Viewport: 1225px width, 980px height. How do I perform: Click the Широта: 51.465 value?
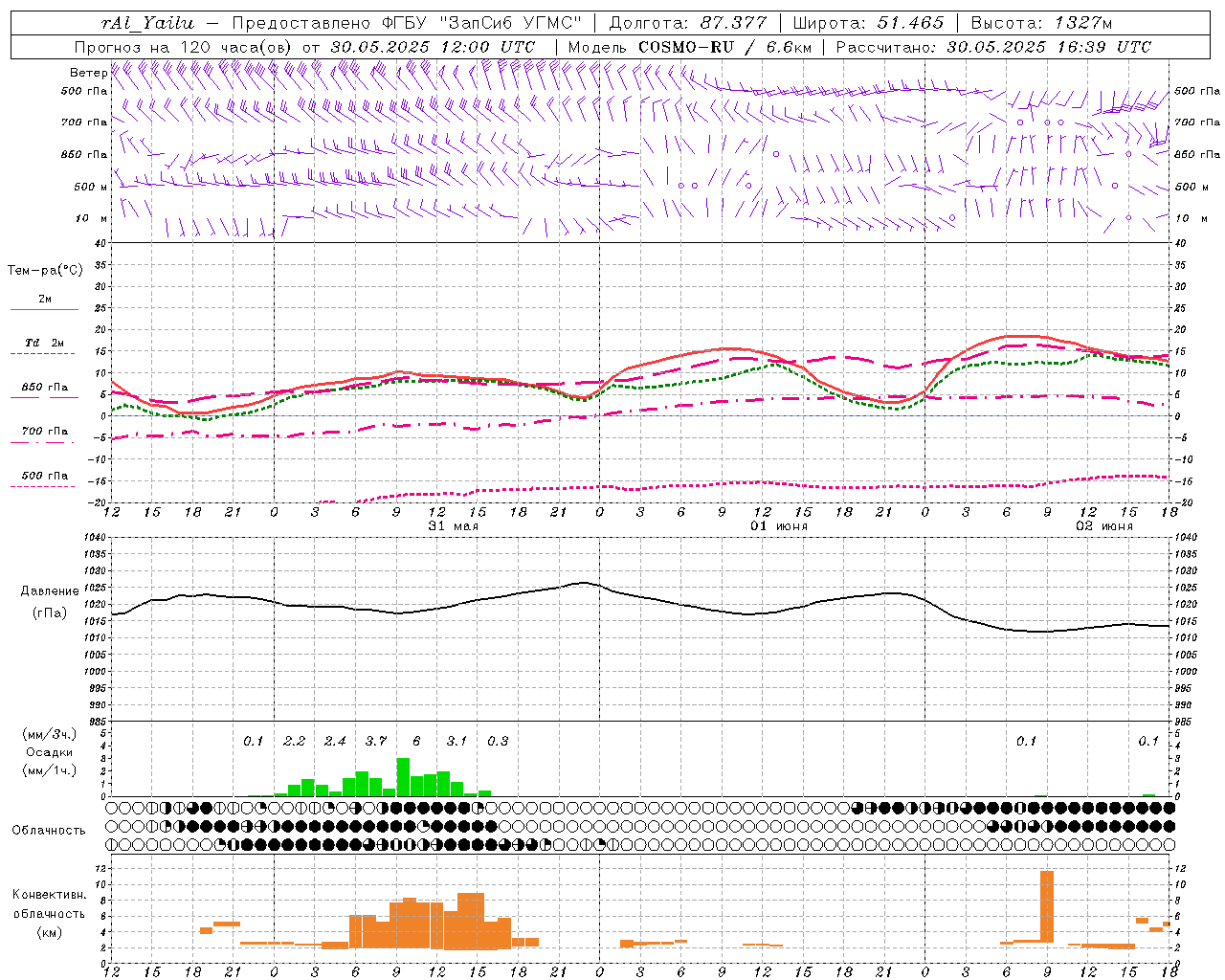click(x=868, y=23)
